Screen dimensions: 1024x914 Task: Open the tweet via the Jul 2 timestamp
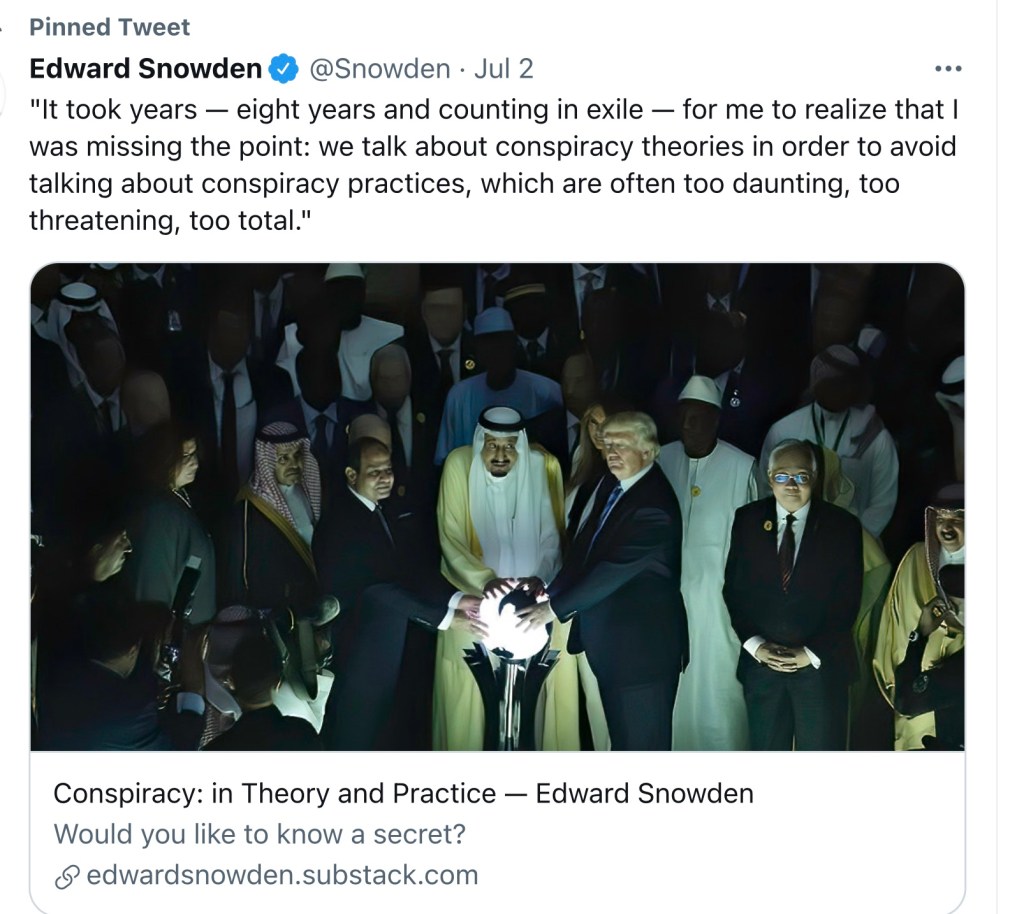503,69
